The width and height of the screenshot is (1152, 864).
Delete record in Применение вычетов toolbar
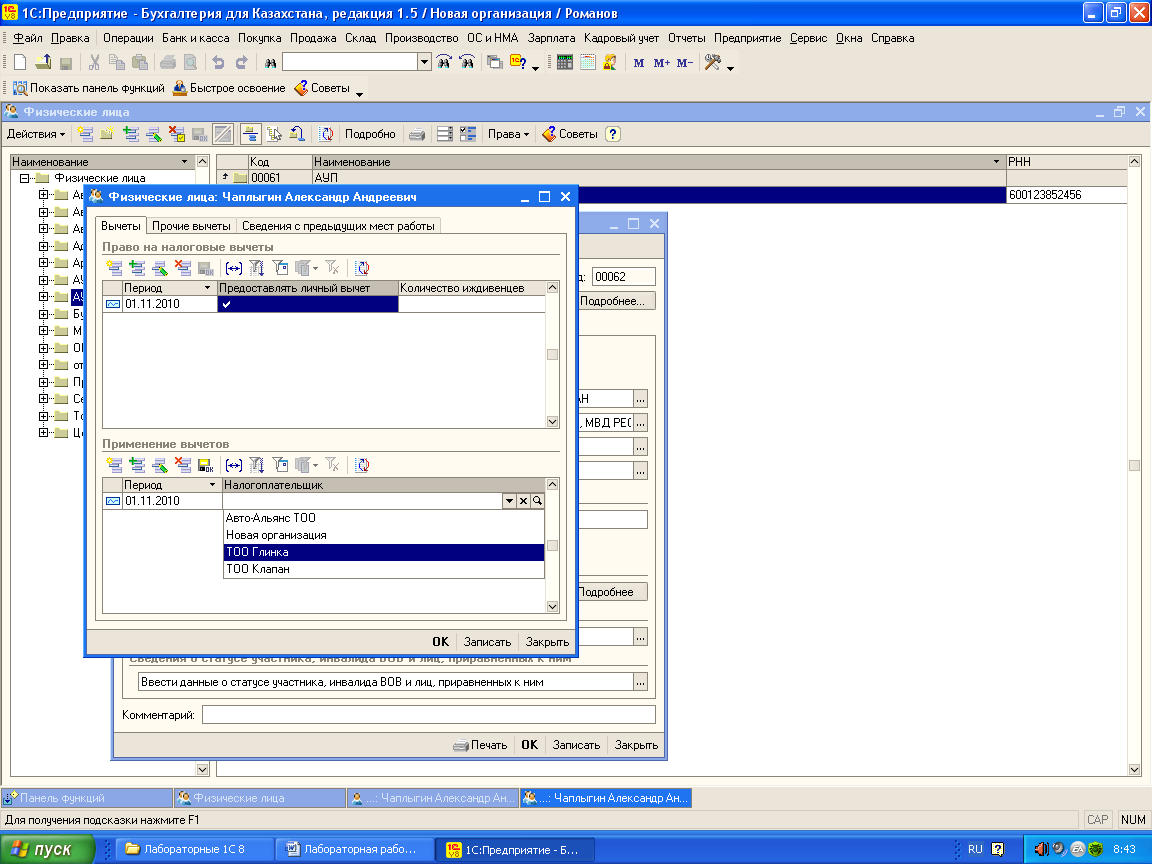[x=182, y=465]
